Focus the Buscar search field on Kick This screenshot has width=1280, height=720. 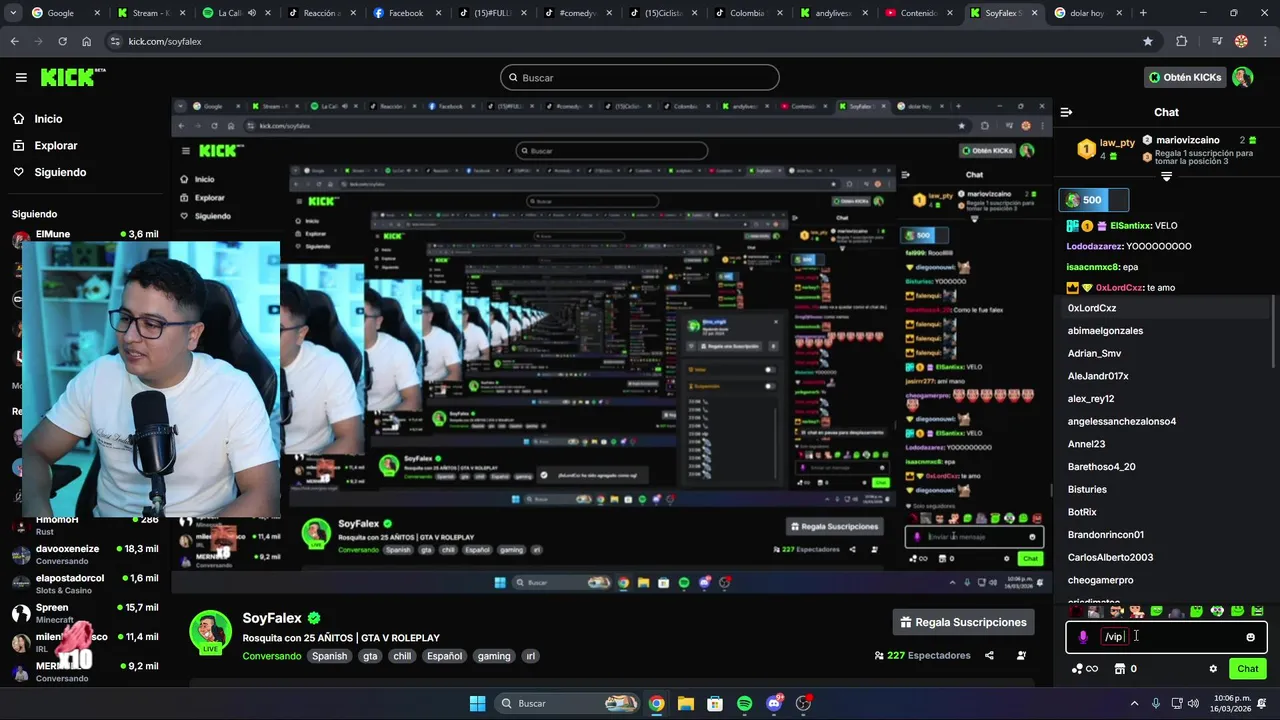point(640,77)
